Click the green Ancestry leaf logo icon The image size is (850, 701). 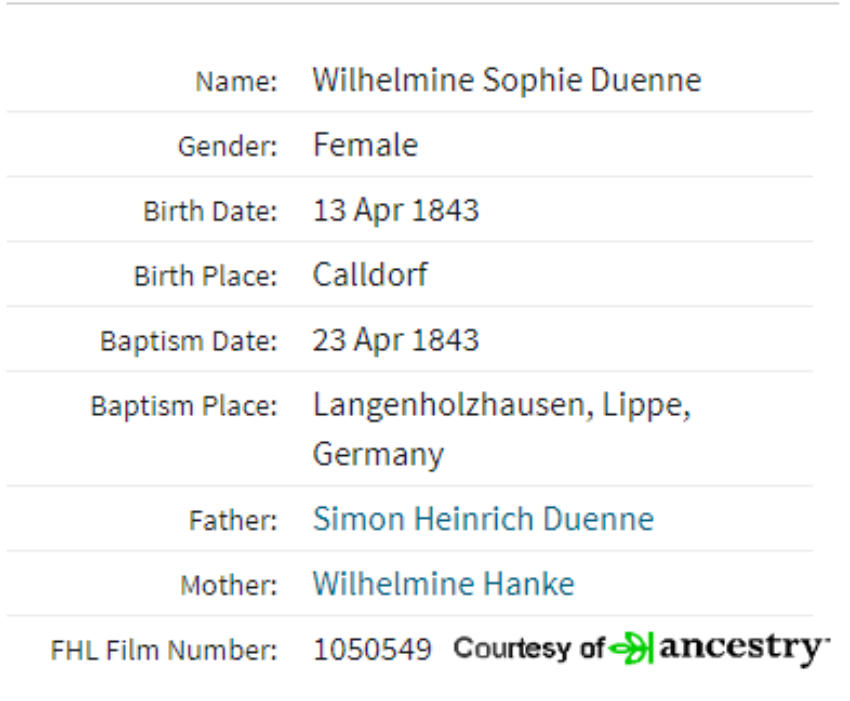631,648
